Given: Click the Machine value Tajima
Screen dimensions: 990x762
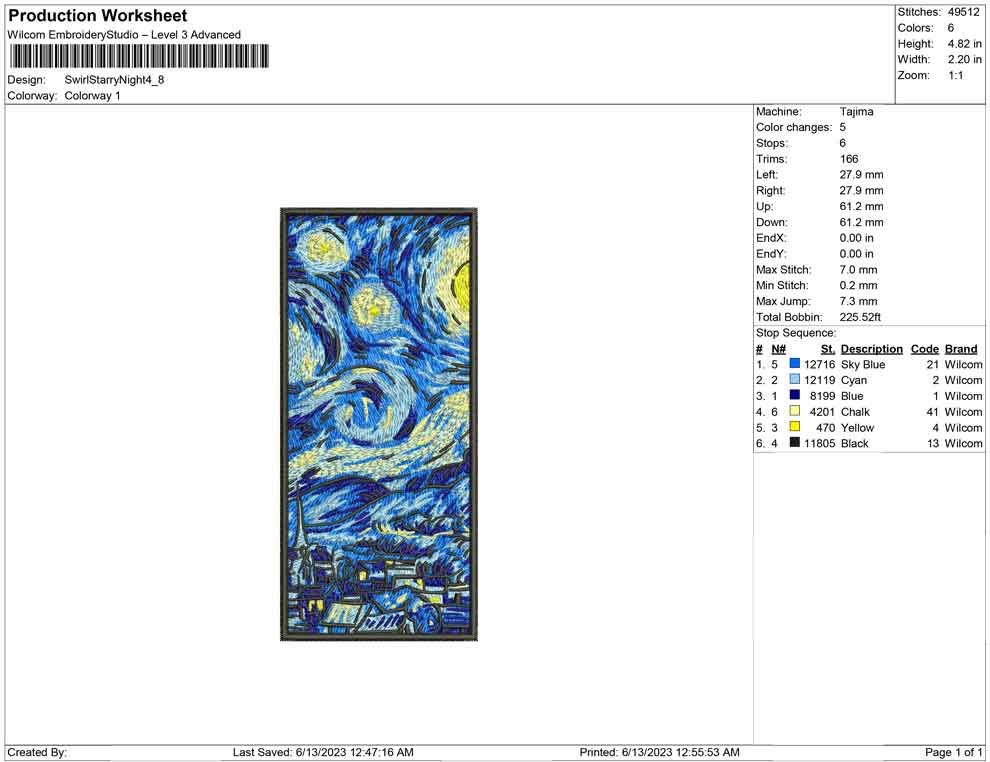Looking at the screenshot, I should [x=856, y=112].
